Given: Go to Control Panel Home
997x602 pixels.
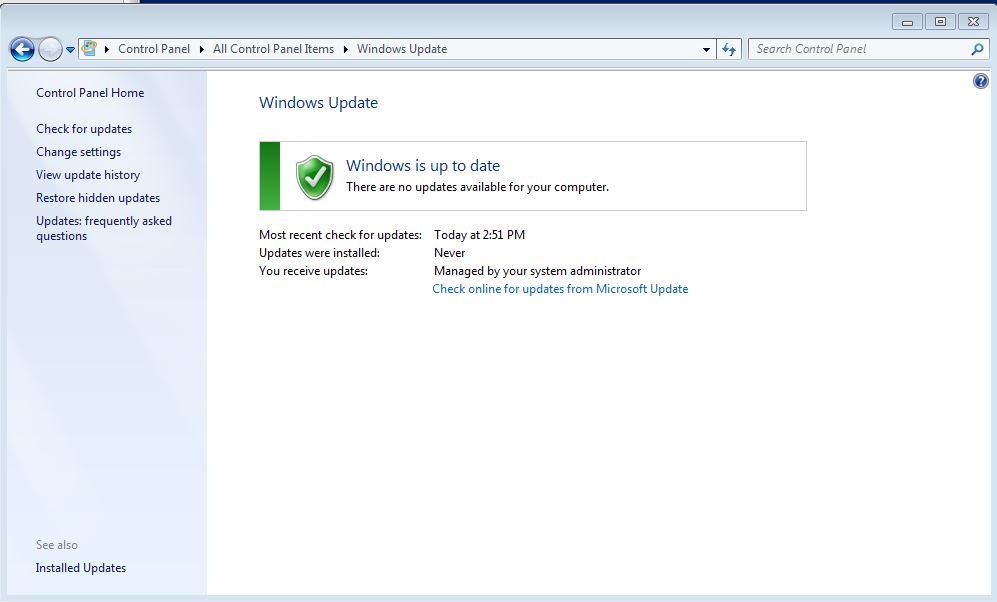Looking at the screenshot, I should click(90, 93).
